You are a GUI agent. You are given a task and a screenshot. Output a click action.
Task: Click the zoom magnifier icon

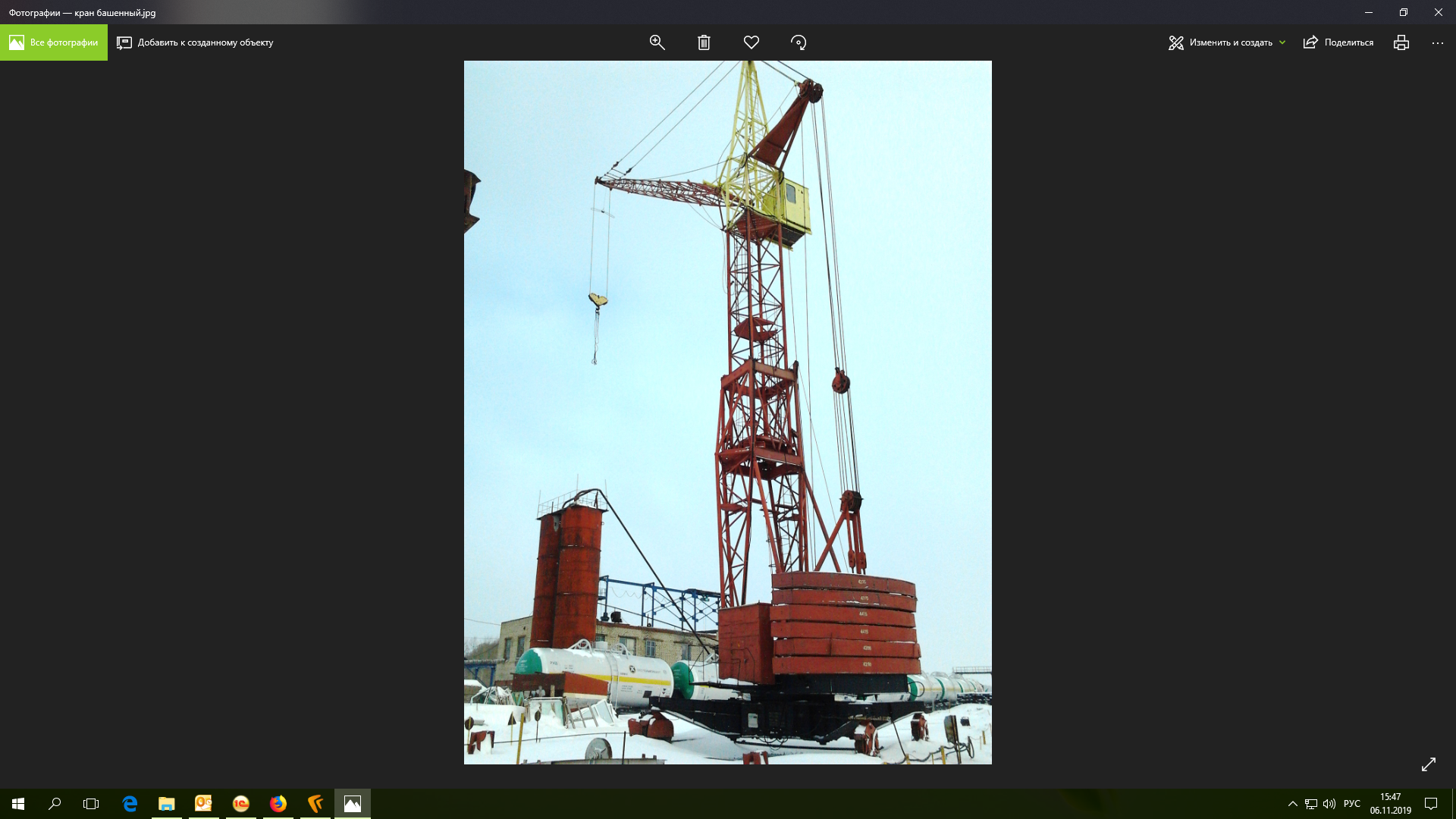(657, 42)
